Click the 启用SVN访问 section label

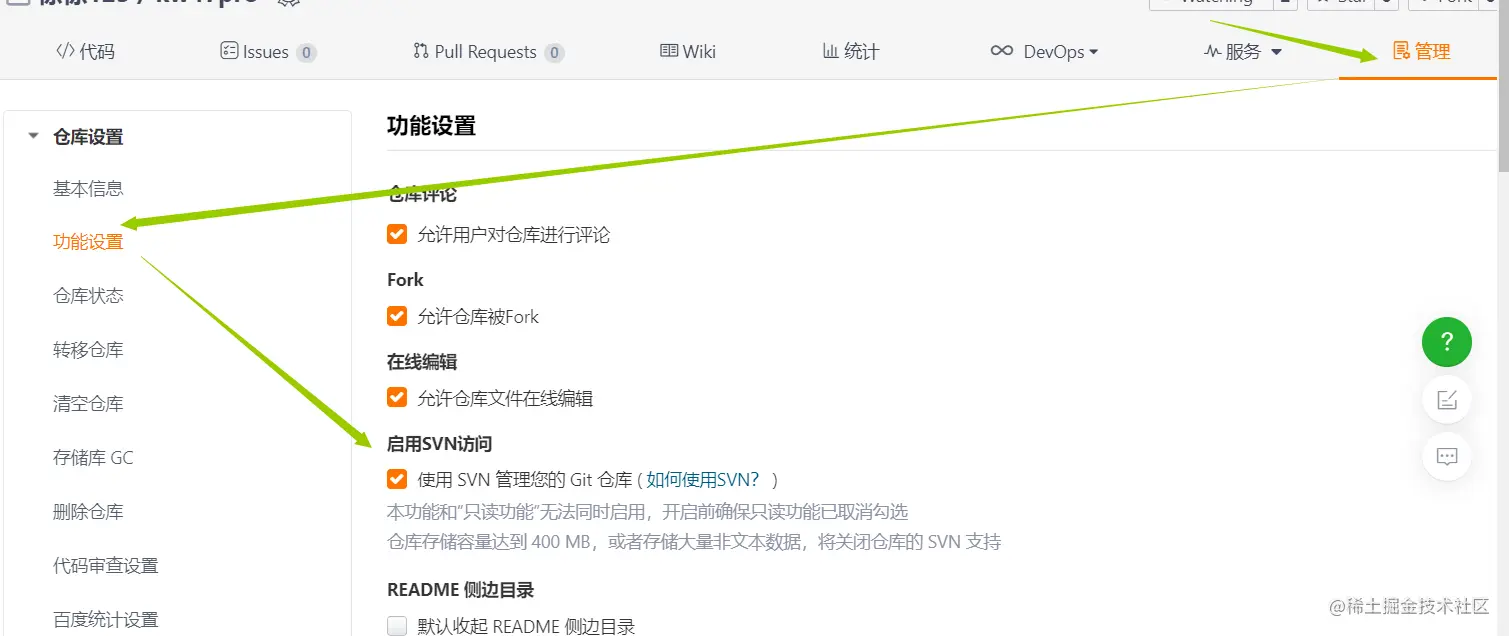439,444
